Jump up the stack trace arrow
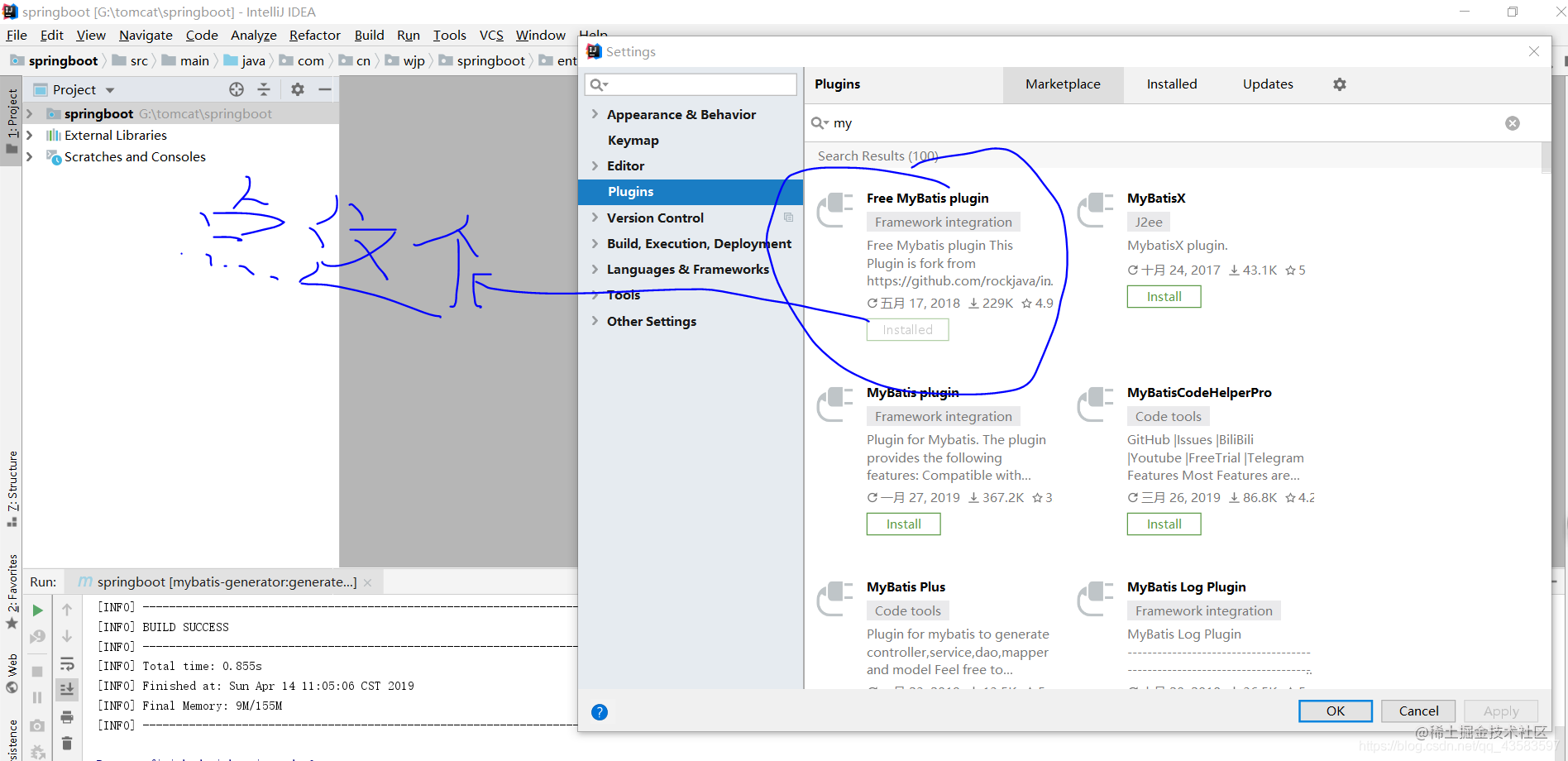Screen dimensions: 1568x761 pos(67,610)
